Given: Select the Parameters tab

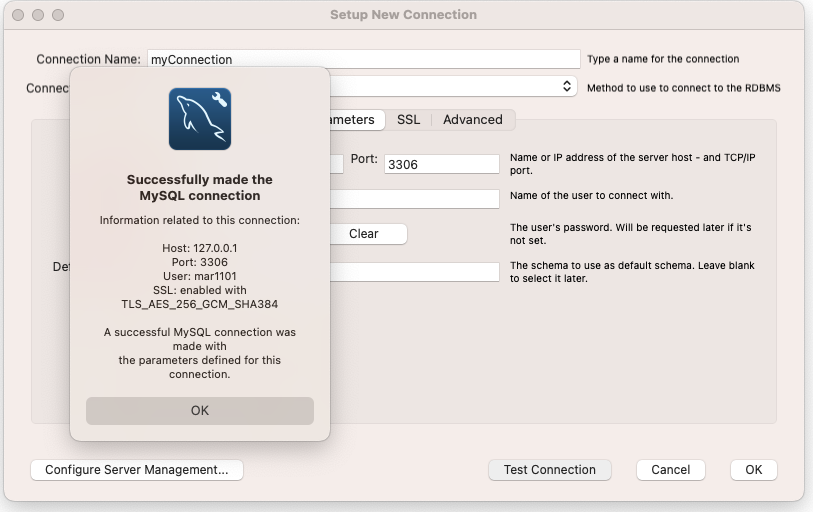Looking at the screenshot, I should pos(357,120).
